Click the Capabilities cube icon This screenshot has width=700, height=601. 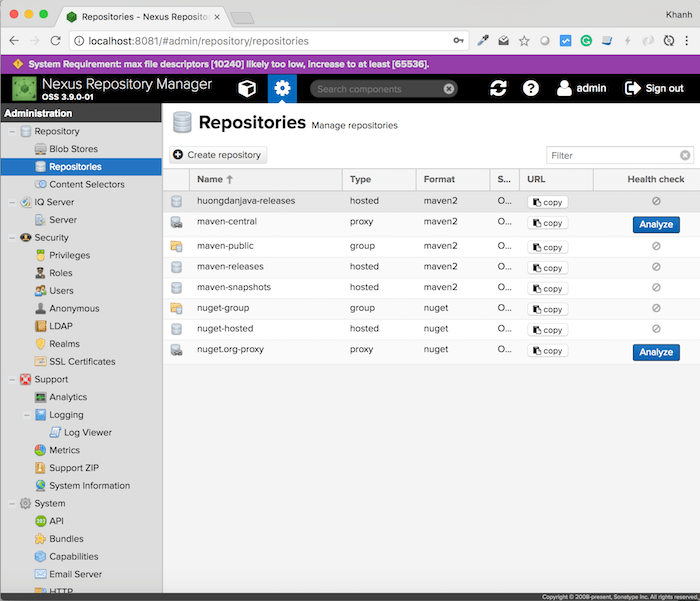point(40,556)
